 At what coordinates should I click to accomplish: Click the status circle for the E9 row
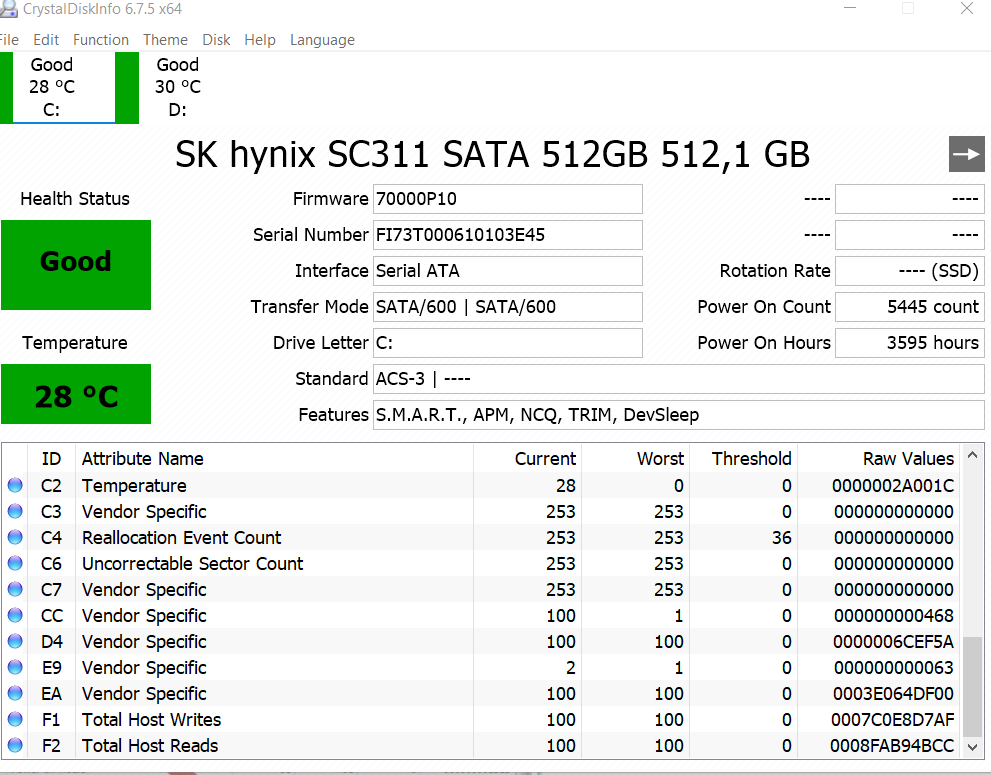15,668
